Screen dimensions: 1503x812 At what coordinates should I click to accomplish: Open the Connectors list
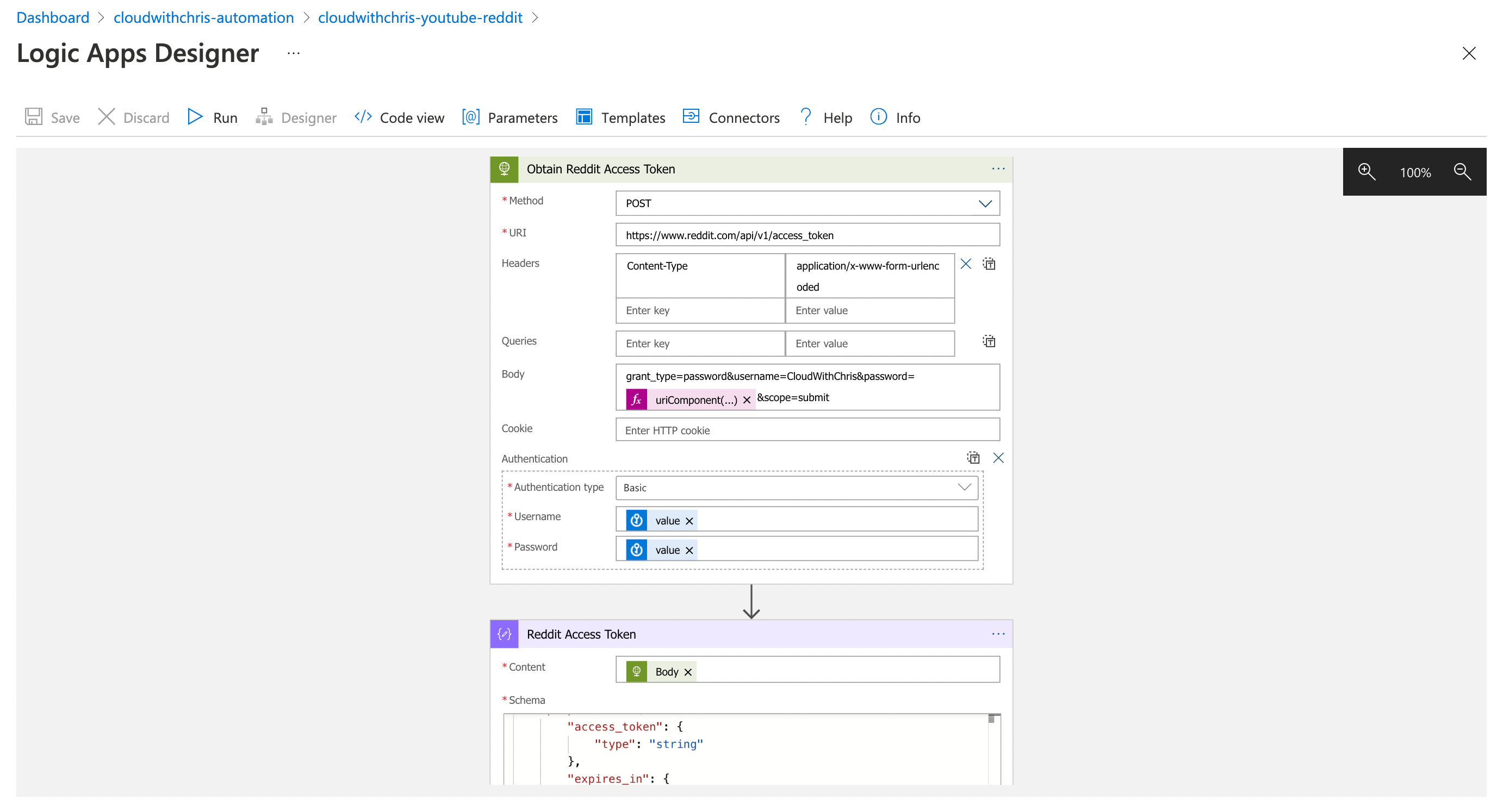731,117
